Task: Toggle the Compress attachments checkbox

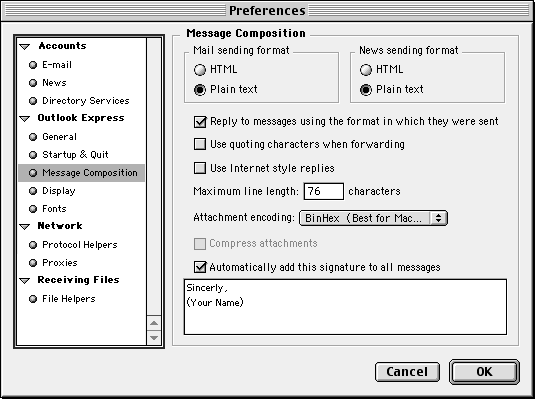Action: point(200,244)
